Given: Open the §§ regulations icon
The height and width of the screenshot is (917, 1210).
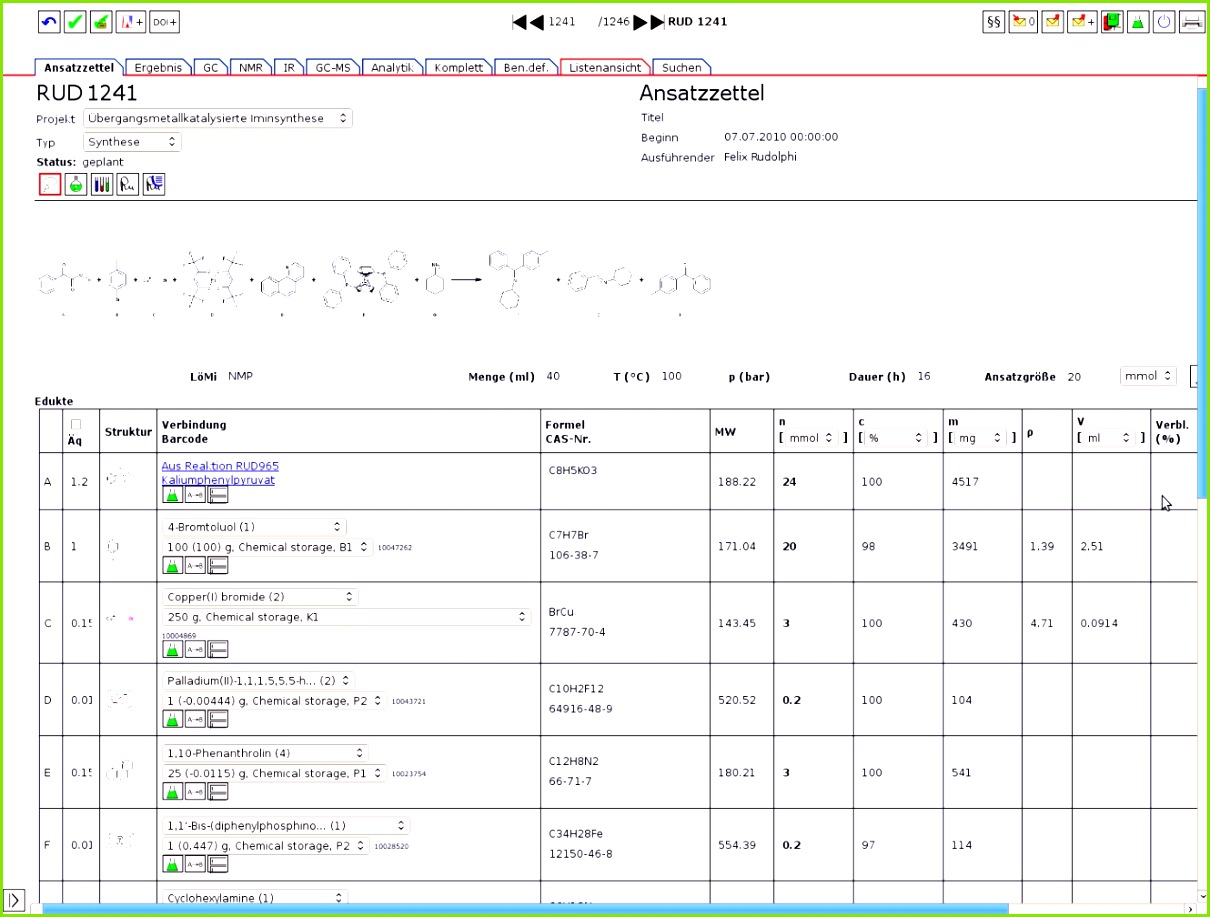Looking at the screenshot, I should click(992, 21).
